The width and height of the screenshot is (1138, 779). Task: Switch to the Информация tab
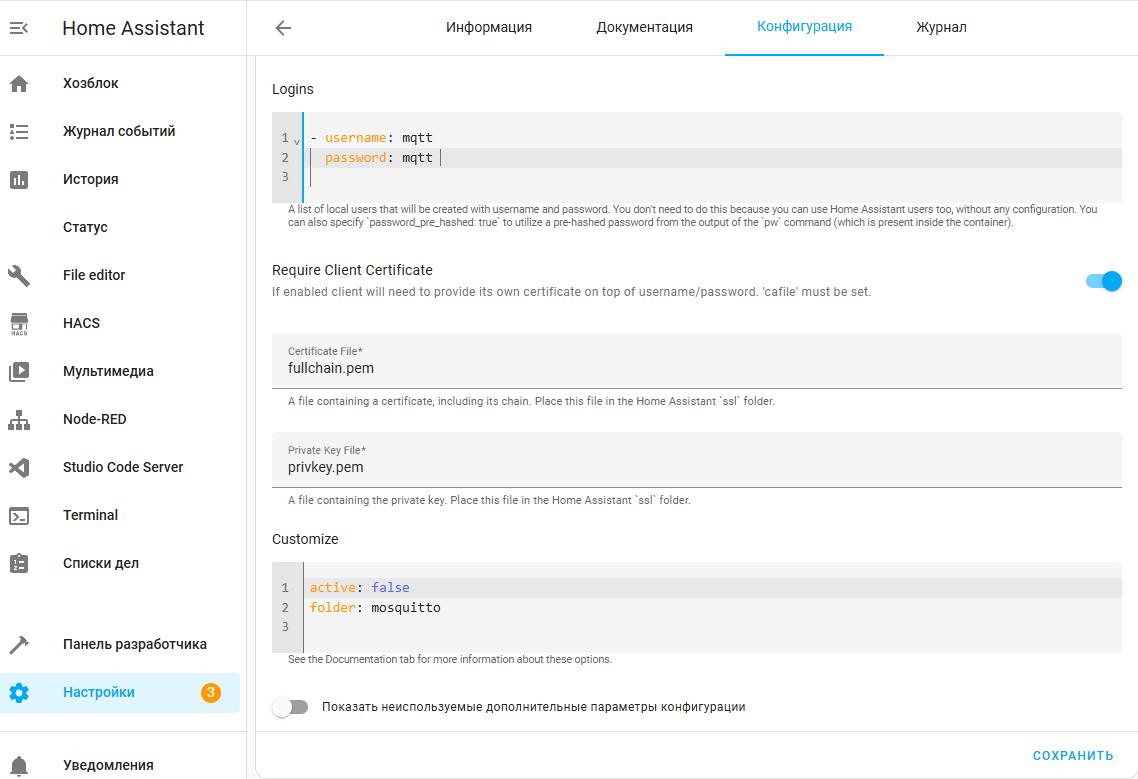coord(489,28)
